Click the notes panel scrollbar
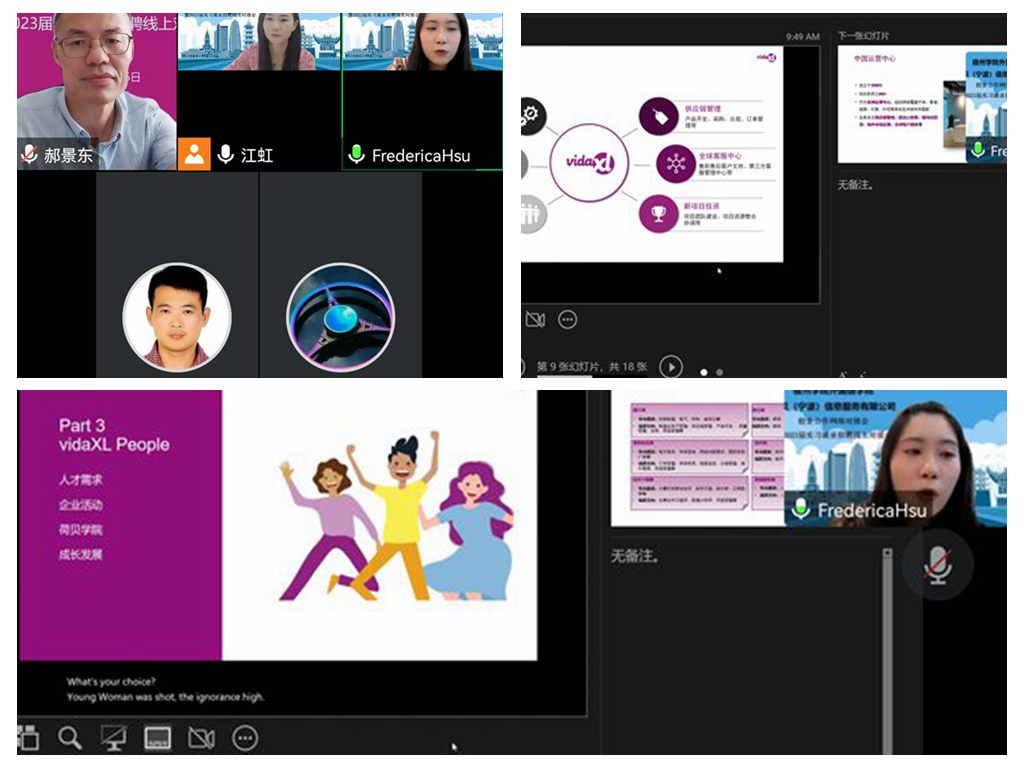The image size is (1024, 768). (886, 650)
